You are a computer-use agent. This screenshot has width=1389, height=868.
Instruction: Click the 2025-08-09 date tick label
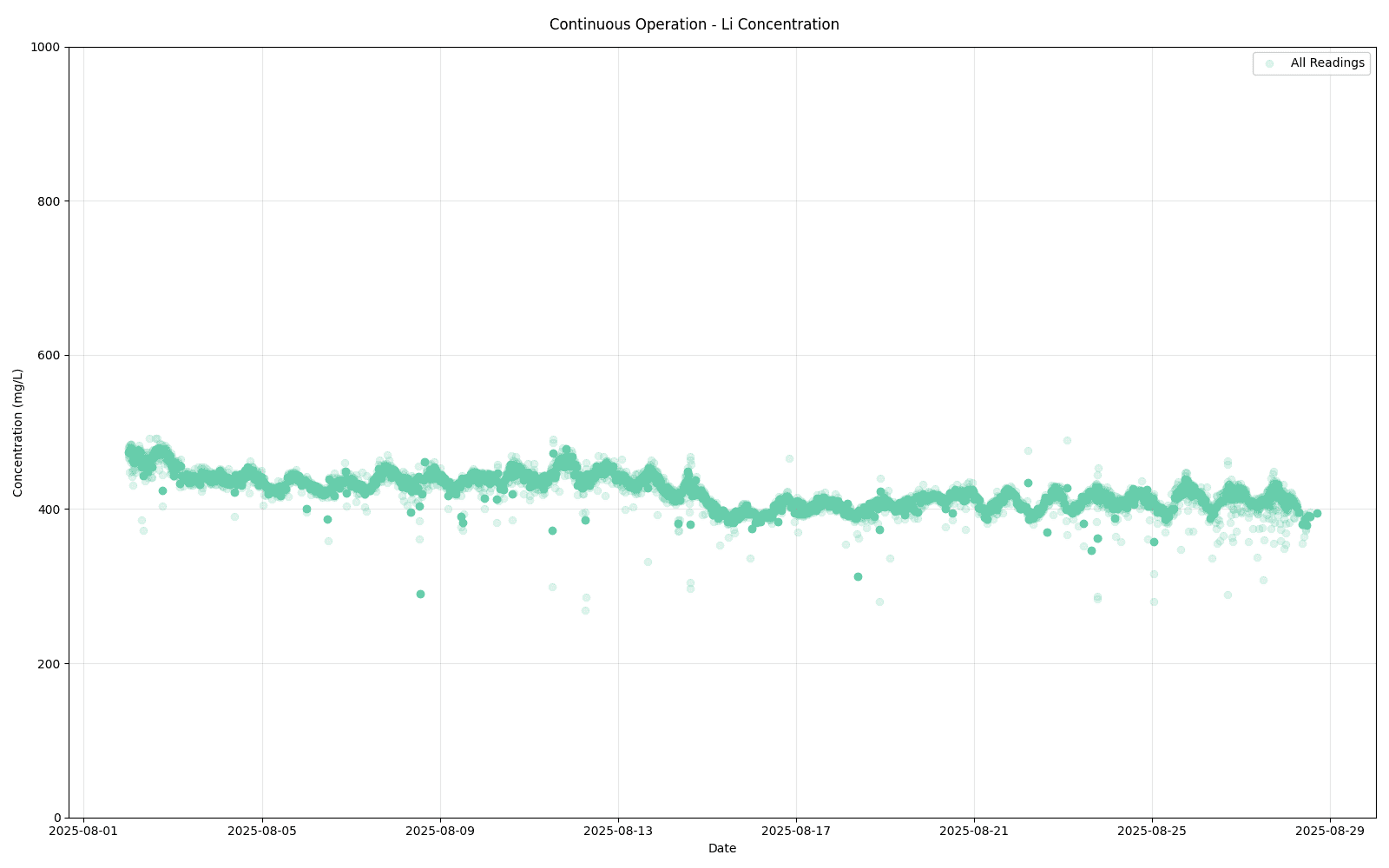[440, 831]
